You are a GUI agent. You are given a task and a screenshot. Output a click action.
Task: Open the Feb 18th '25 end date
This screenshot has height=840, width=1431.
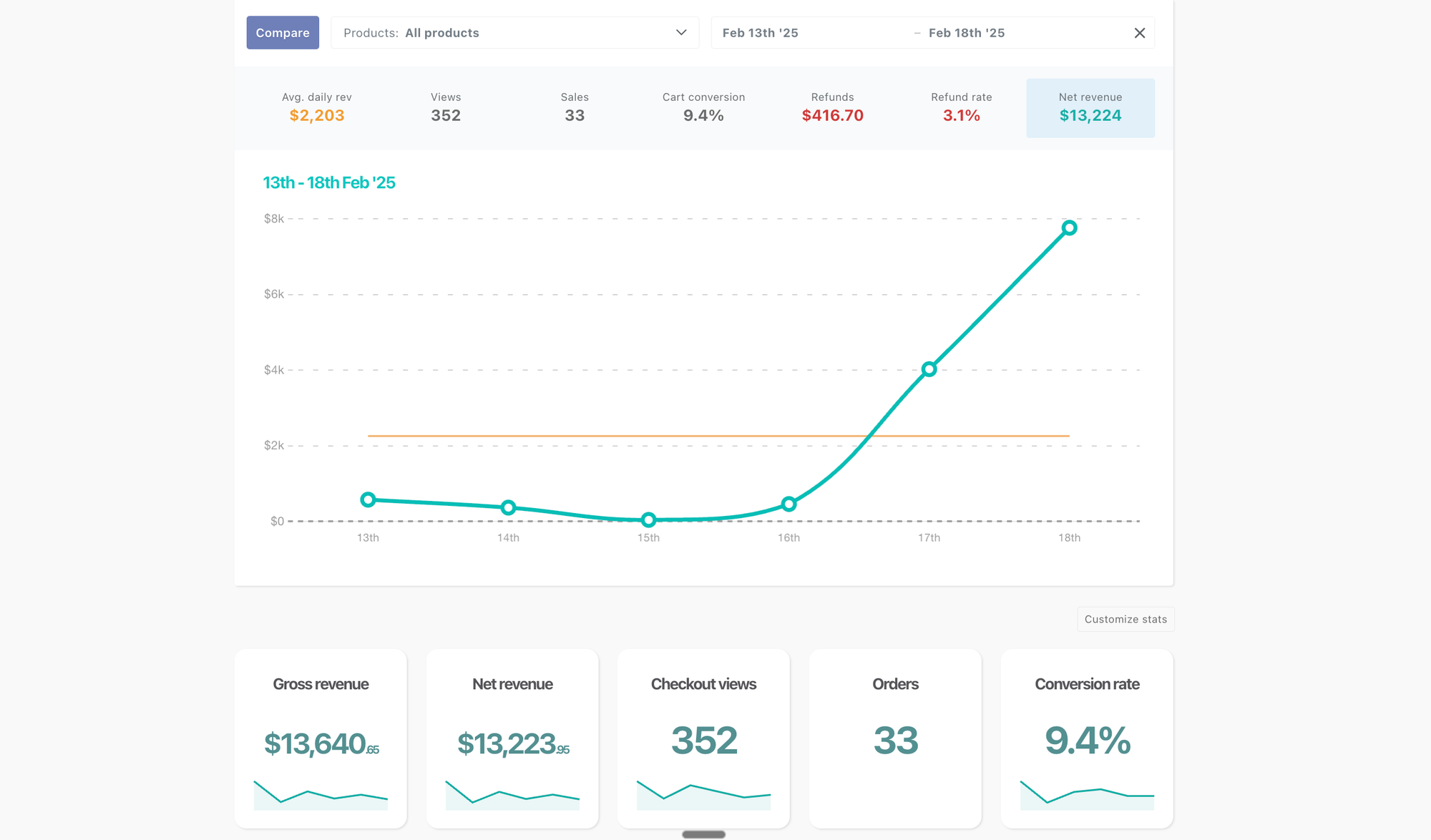(966, 33)
